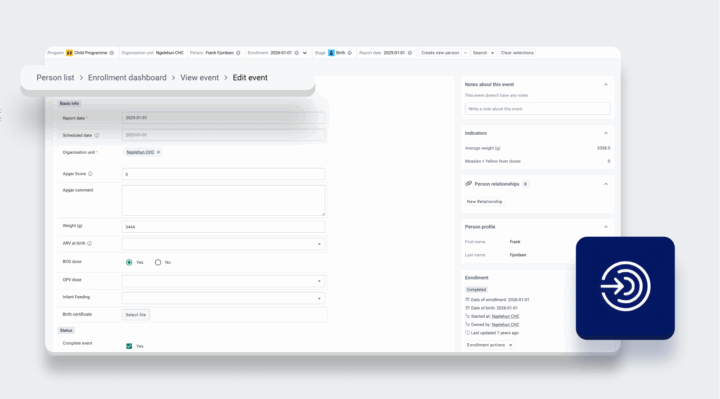
Task: Show the Apgar Score info tooltip icon
Action: (90, 174)
